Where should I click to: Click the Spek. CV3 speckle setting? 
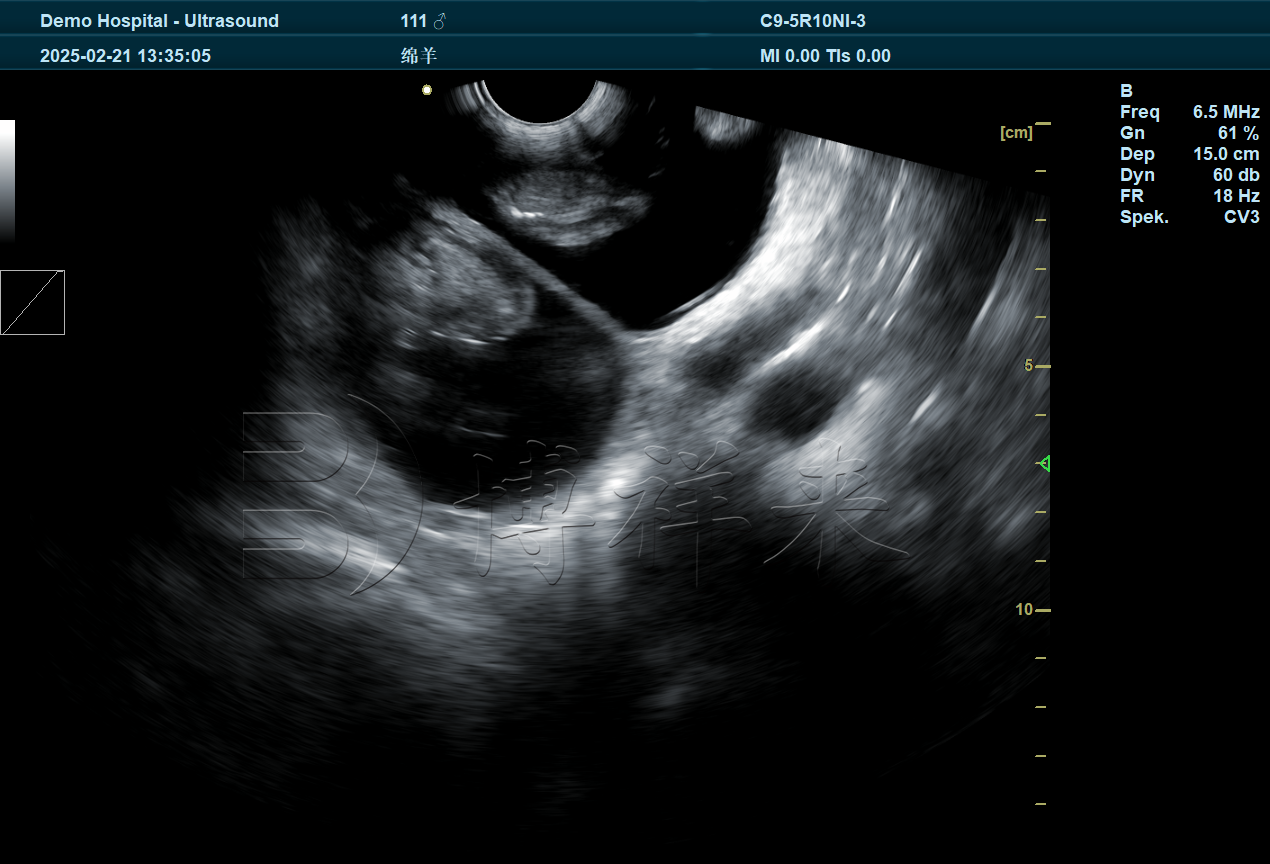point(1189,217)
